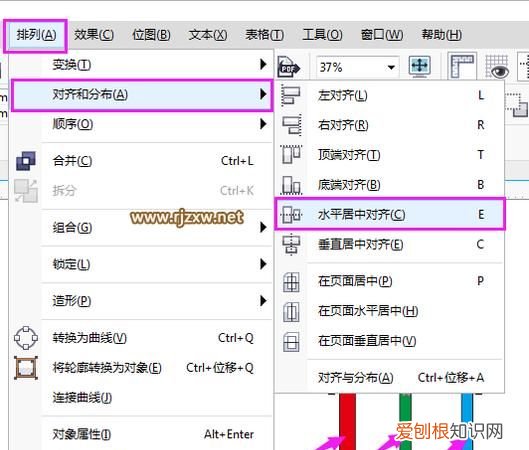
Task: Select 底端对齐(B) in the submenu
Action: 390,185
